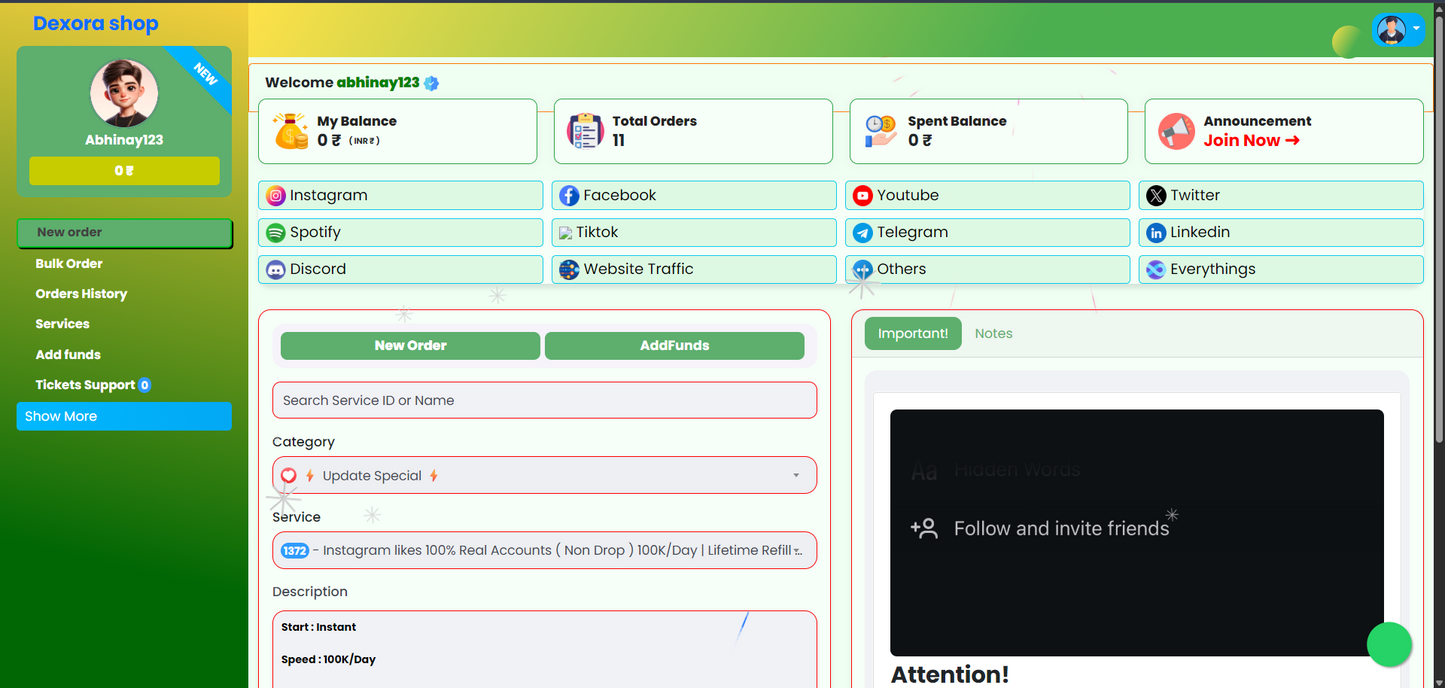Click the yellow 0 balance button
This screenshot has width=1445, height=688.
(x=124, y=171)
